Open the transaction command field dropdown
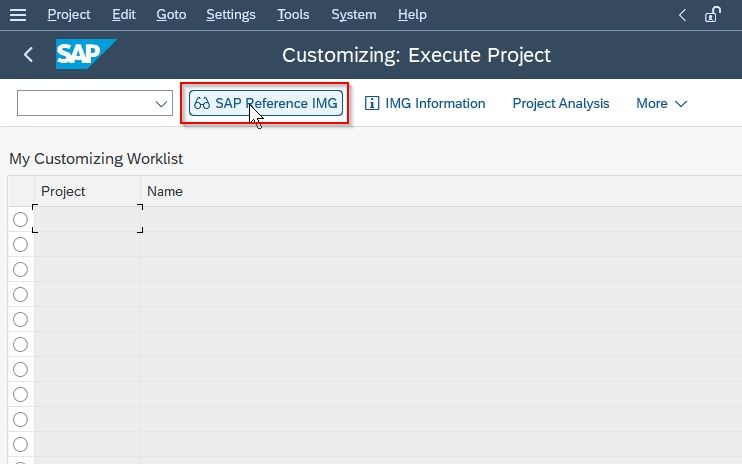The height and width of the screenshot is (464, 742). (x=161, y=104)
